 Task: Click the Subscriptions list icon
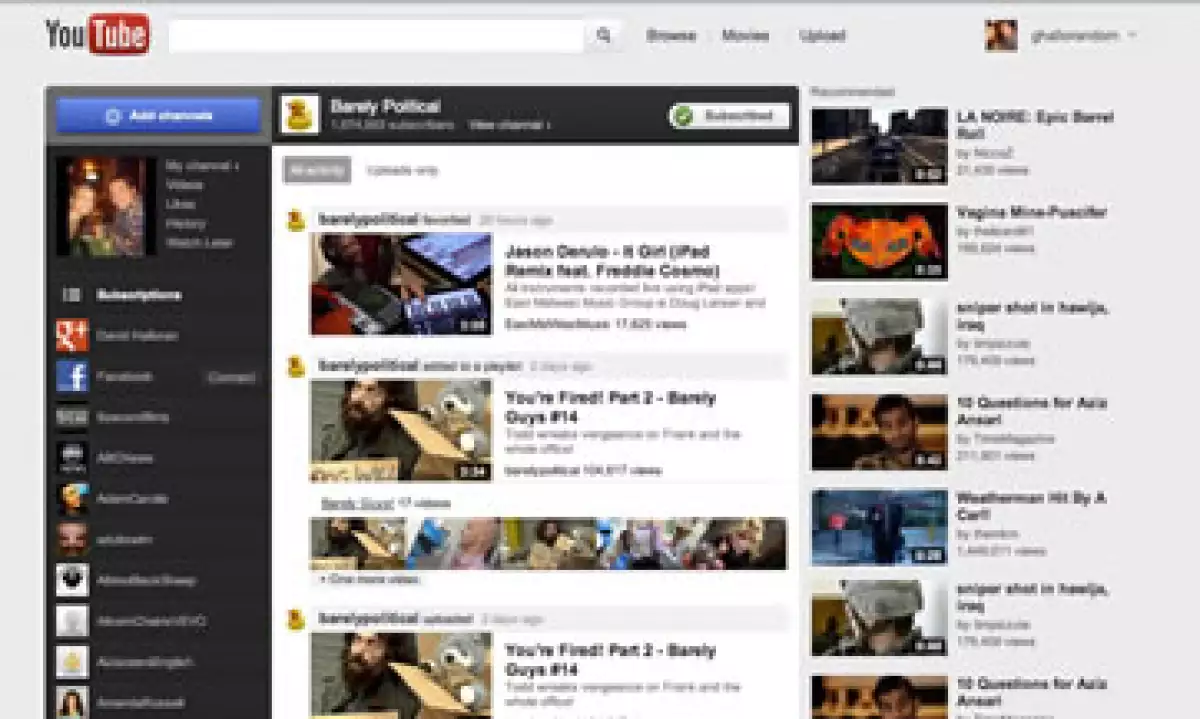[72, 295]
